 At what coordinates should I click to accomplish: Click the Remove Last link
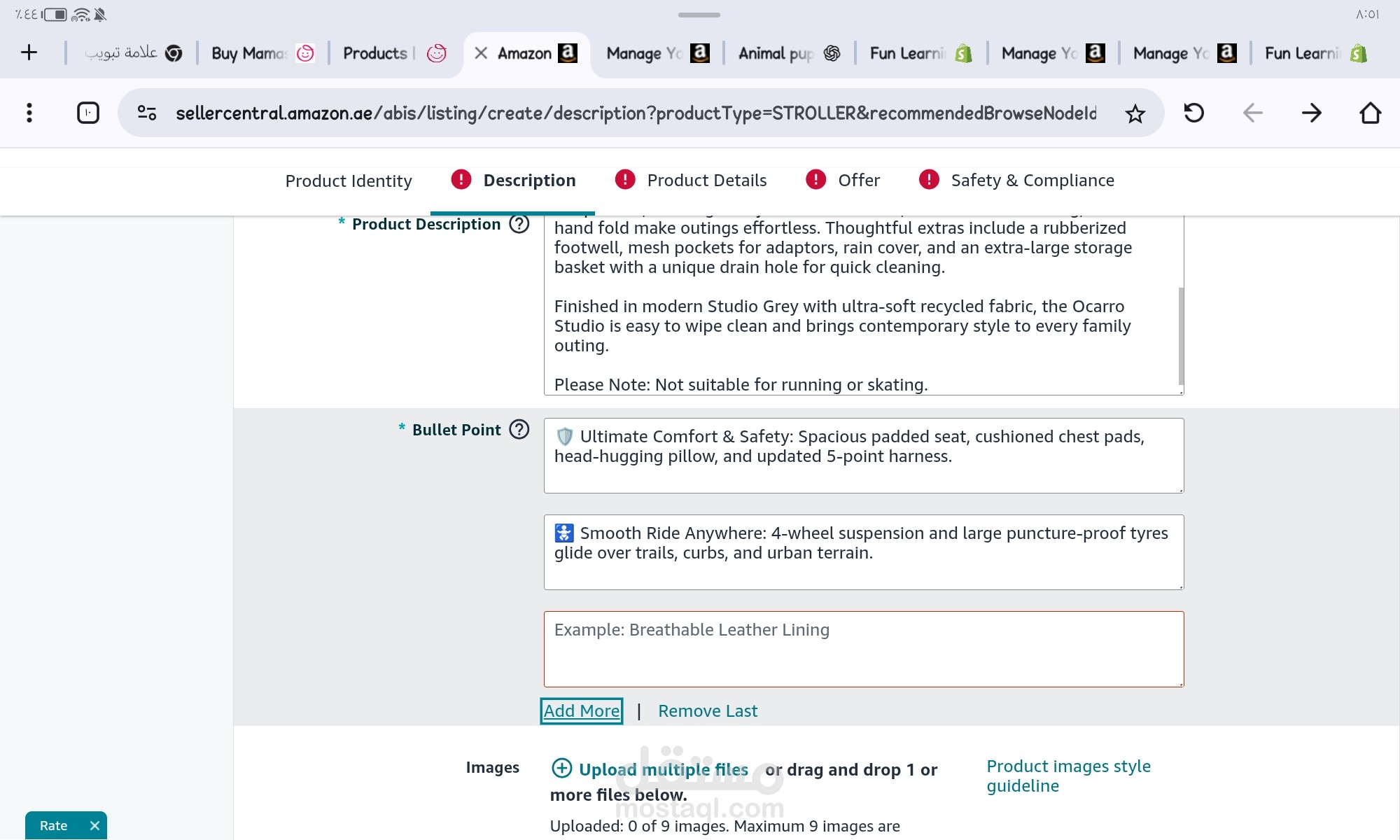708,711
